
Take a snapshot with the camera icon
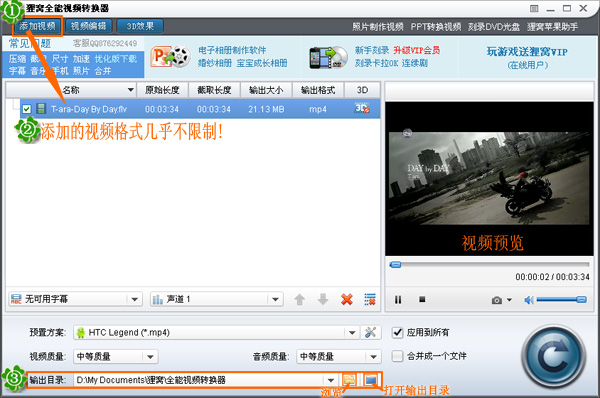(497, 300)
